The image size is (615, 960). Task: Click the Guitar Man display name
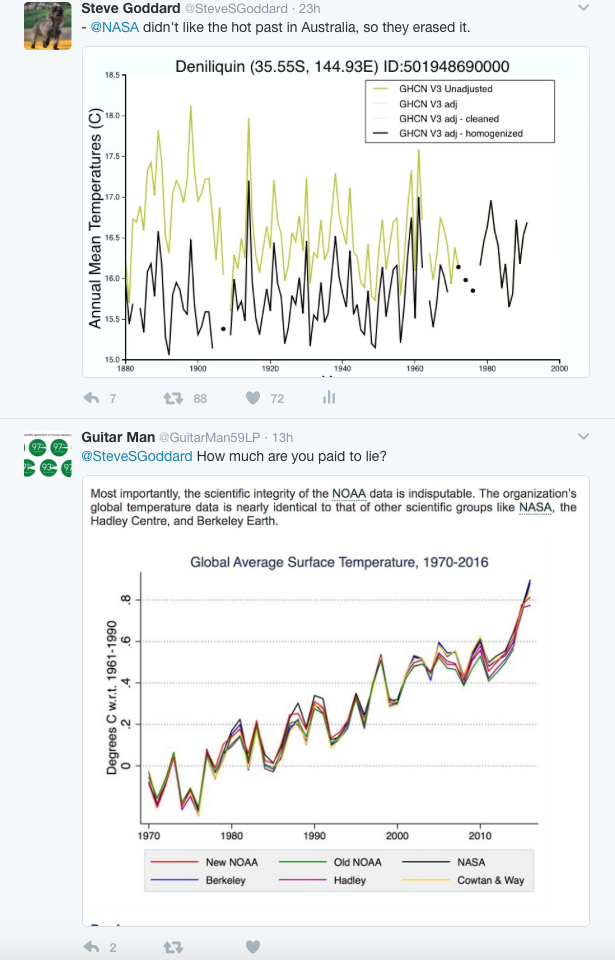[118, 437]
